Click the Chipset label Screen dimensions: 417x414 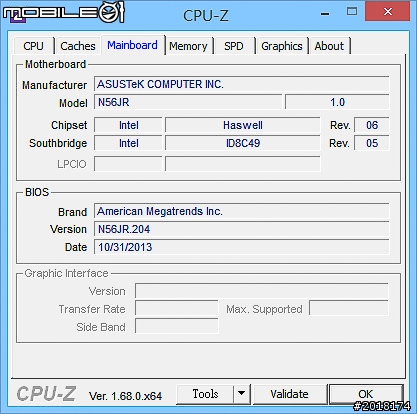(x=69, y=125)
